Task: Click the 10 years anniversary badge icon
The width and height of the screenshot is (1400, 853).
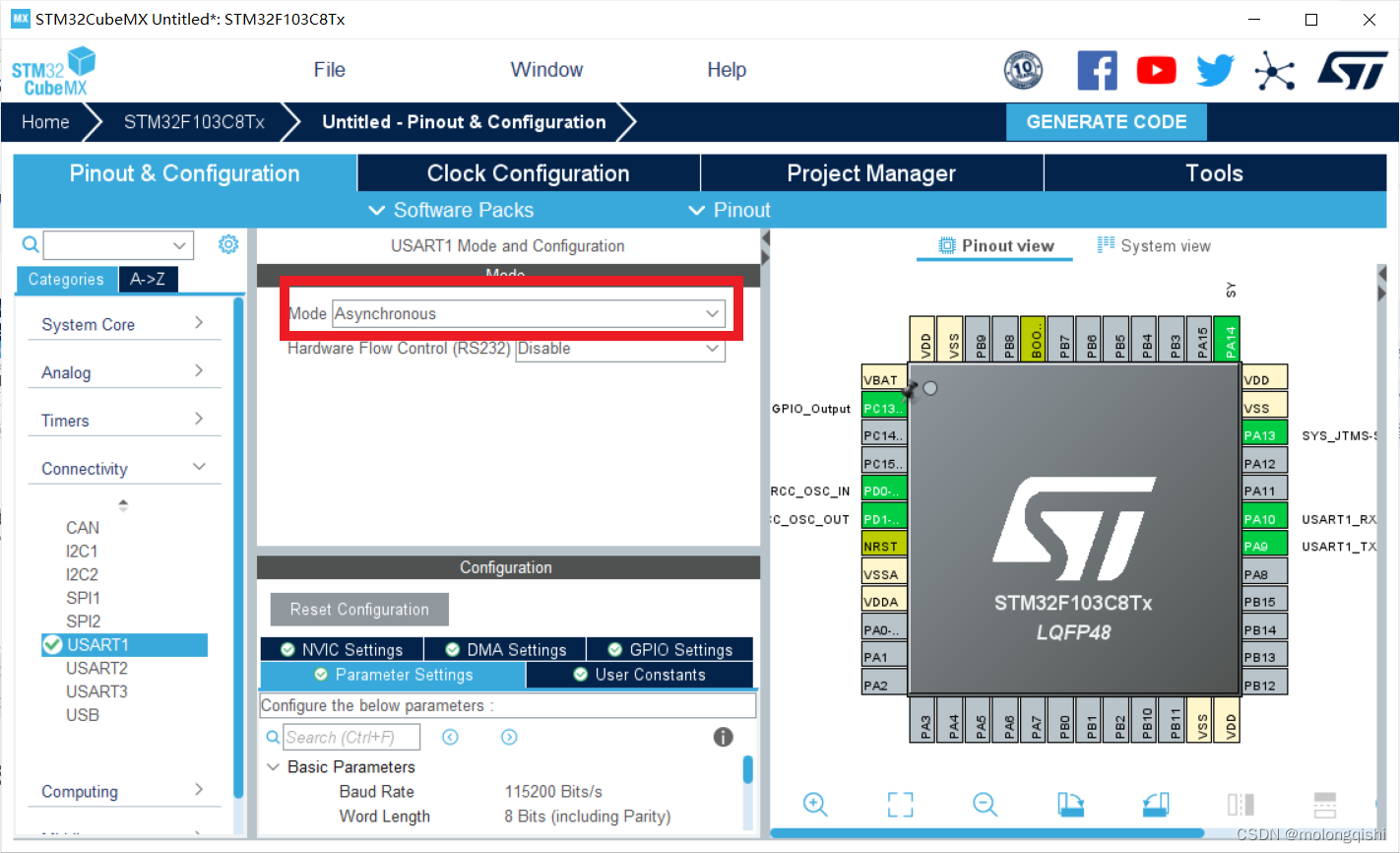Action: (1023, 71)
